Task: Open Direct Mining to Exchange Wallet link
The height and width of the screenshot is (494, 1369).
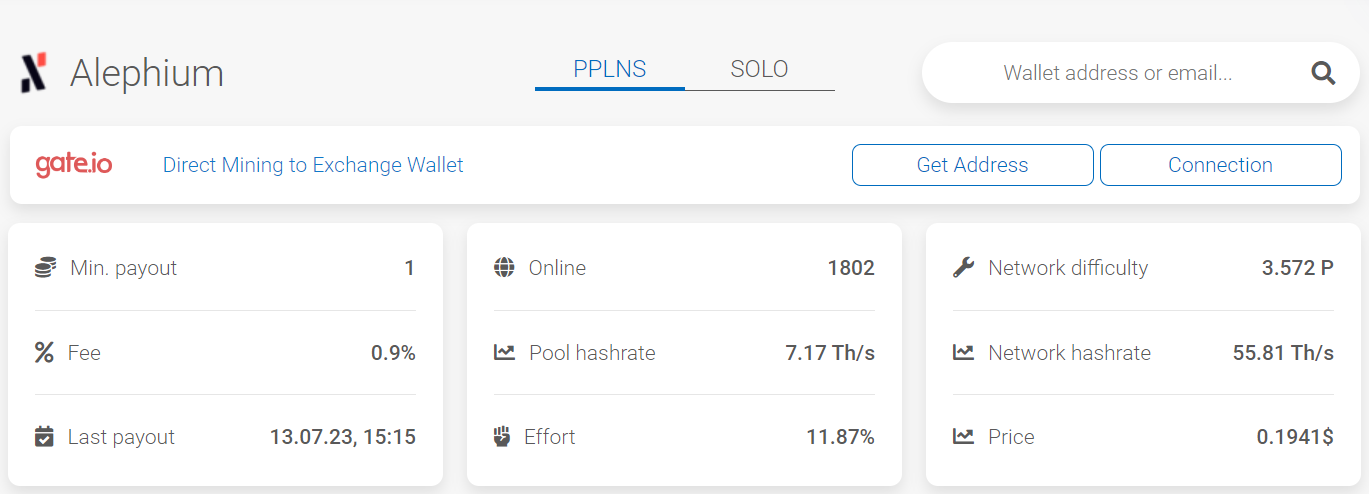Action: [313, 165]
